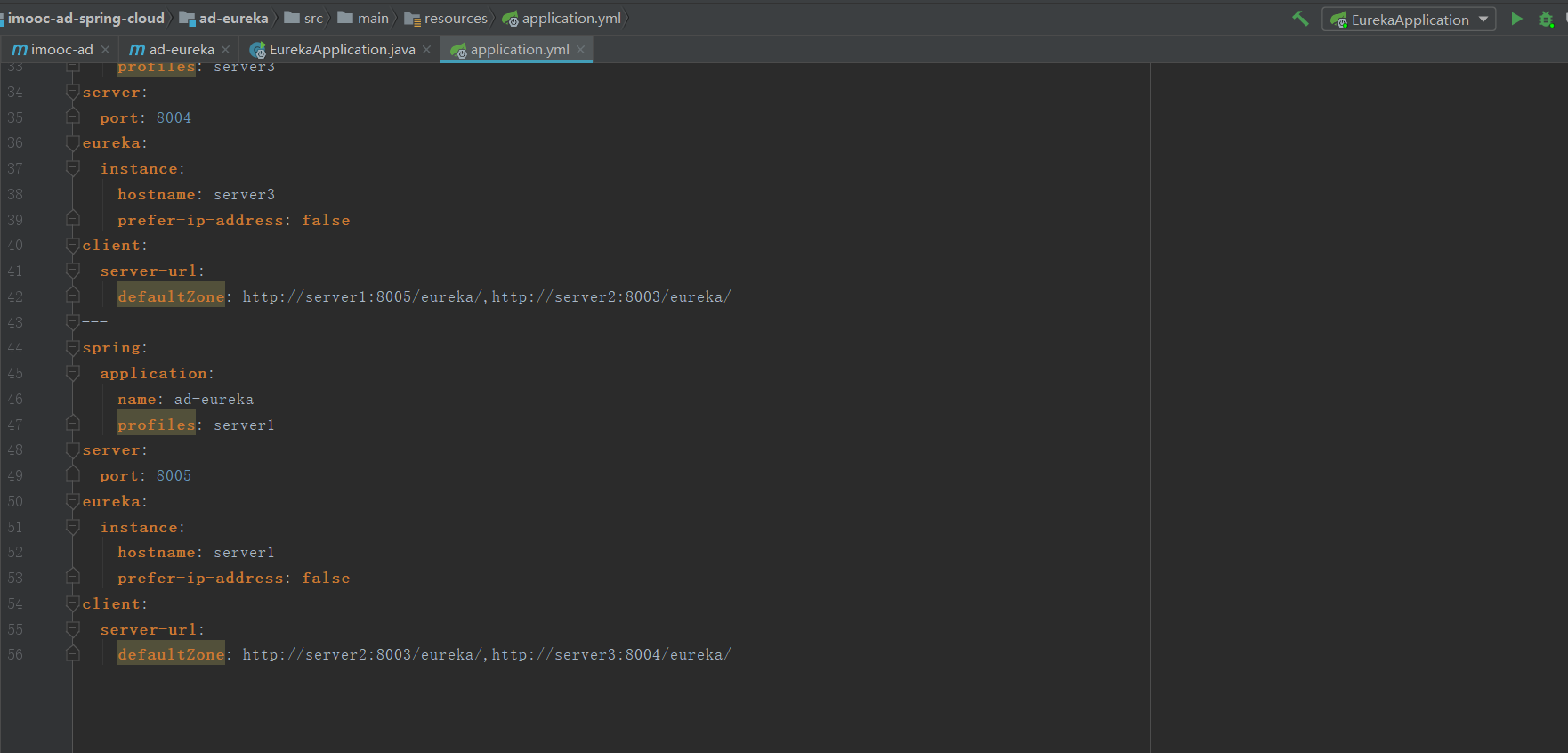Close the ad-eureka editor tab
The width and height of the screenshot is (1568, 753).
pyautogui.click(x=225, y=50)
